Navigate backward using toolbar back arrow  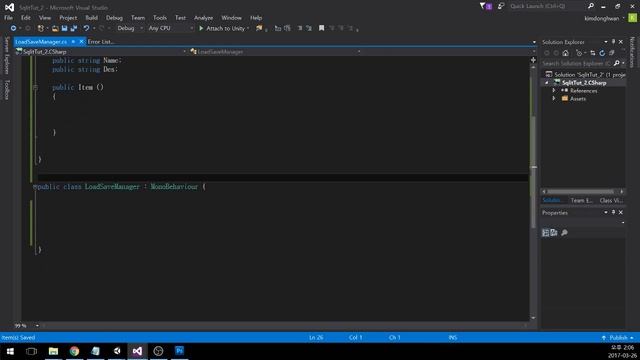click(x=13, y=28)
